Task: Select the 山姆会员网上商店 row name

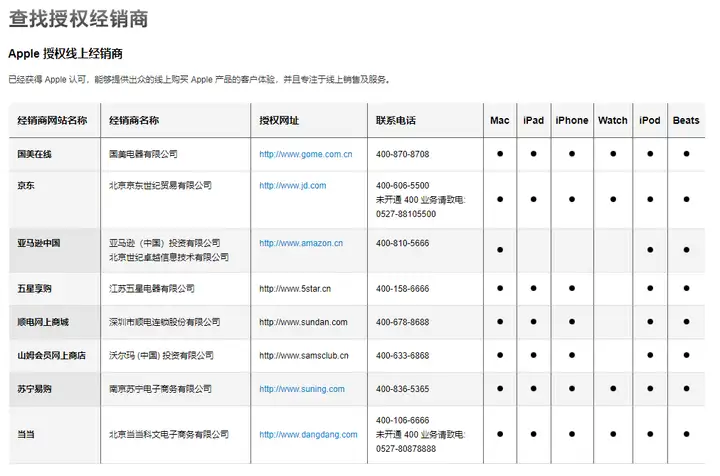Action: point(51,355)
